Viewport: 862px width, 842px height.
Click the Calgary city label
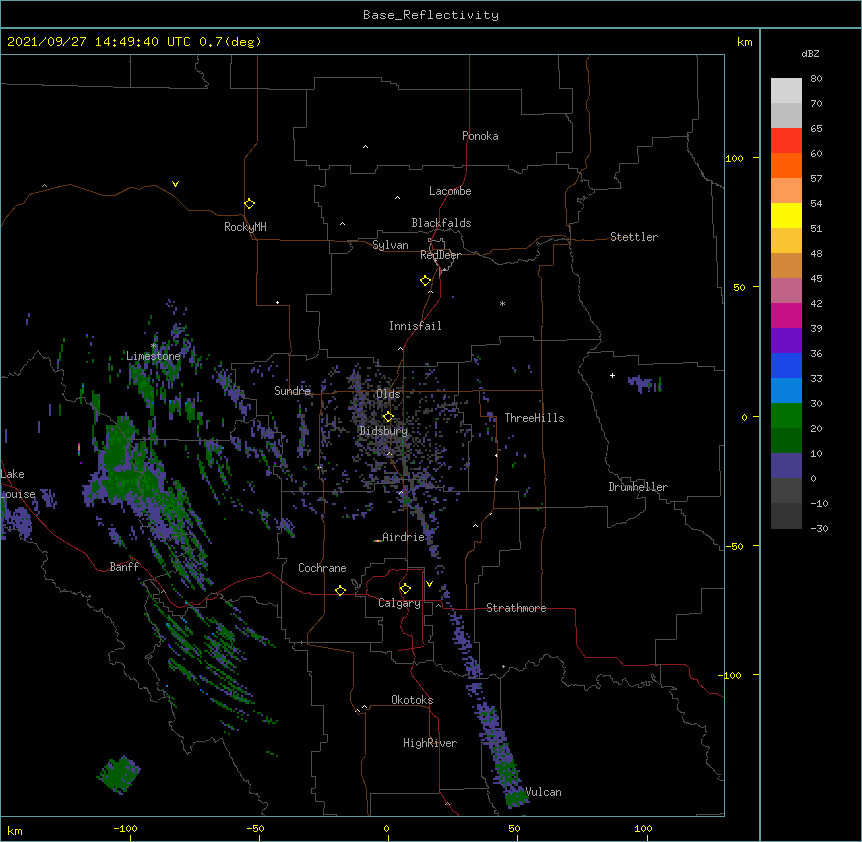coord(399,603)
